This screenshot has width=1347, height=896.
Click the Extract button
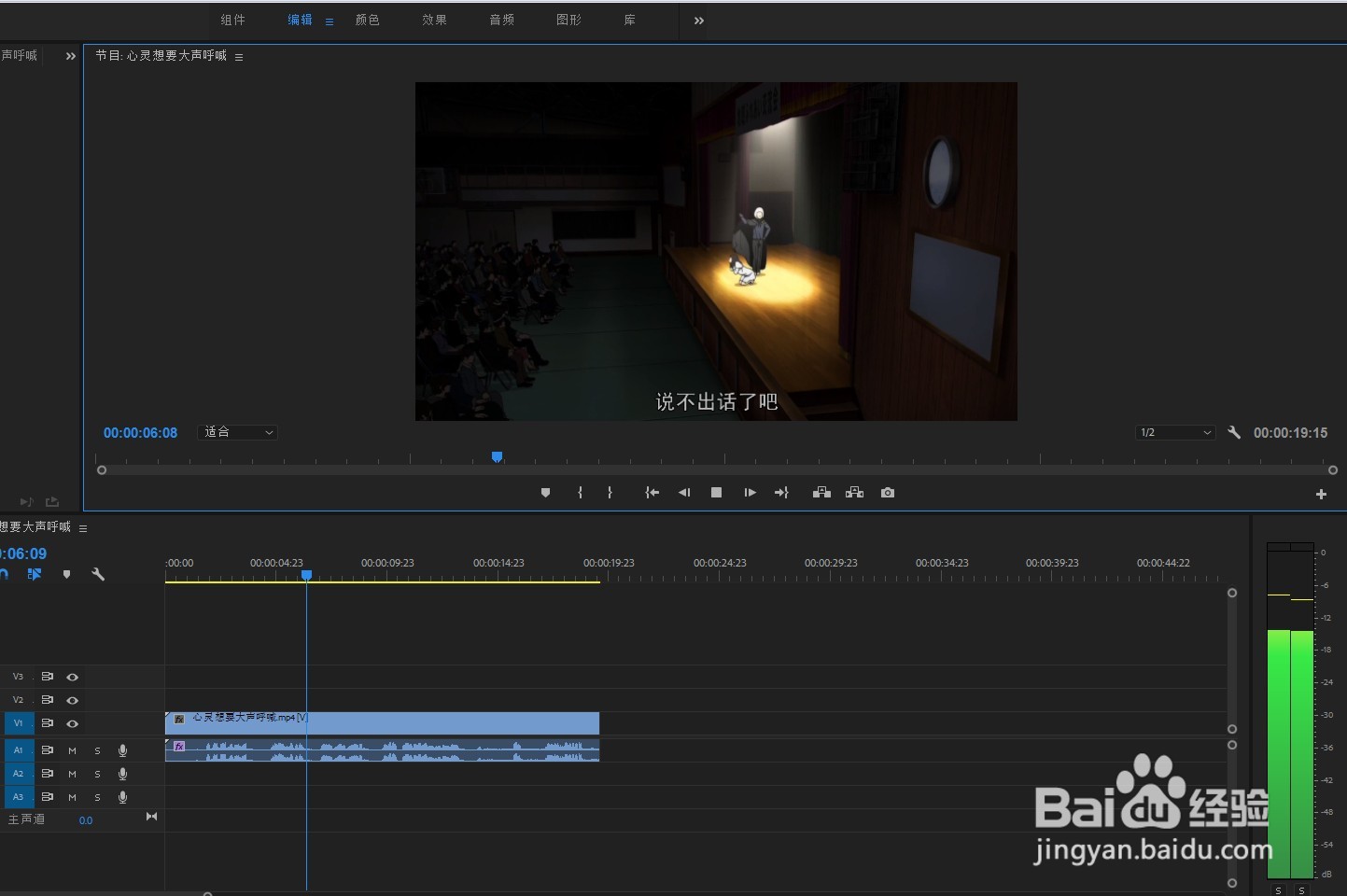(854, 493)
